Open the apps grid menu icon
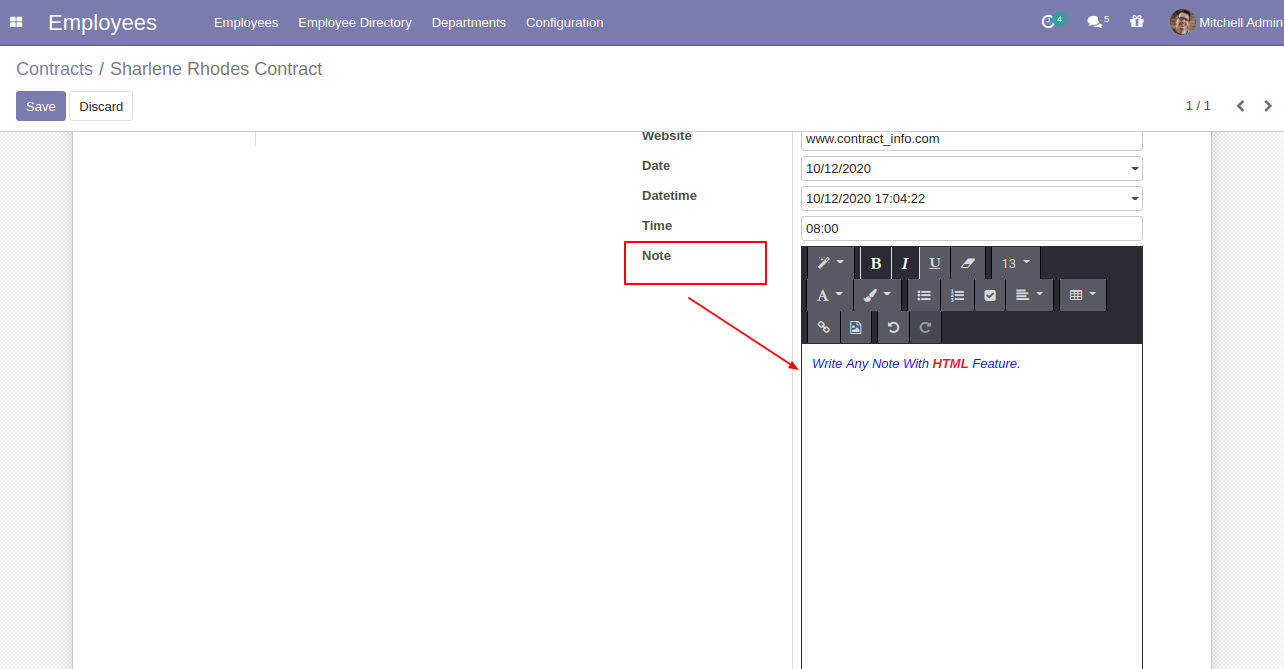Screen dimensions: 1284x669 [16, 22]
